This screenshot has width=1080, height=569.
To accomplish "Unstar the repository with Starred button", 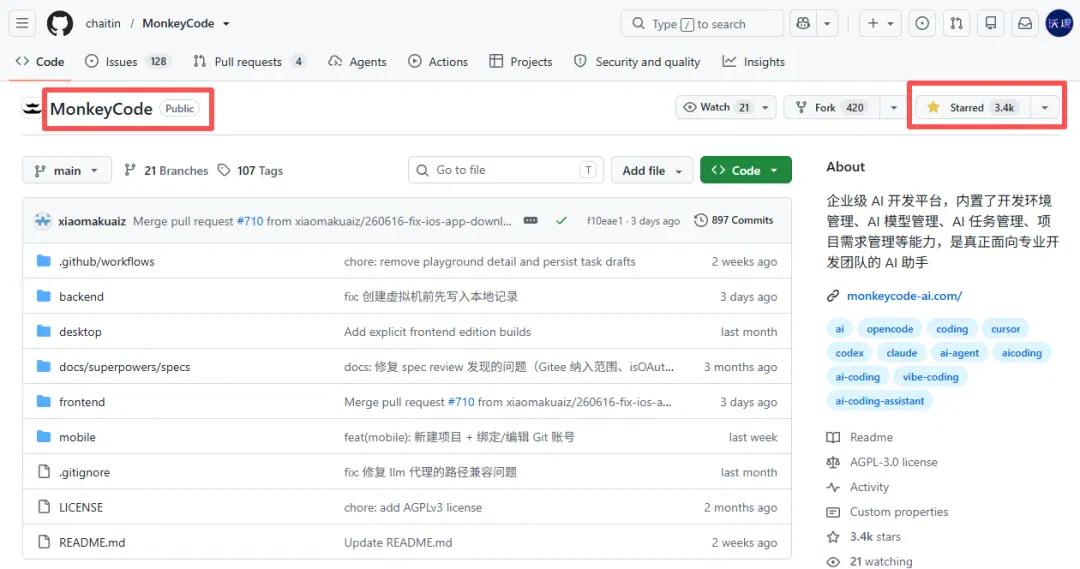I will coord(973,107).
